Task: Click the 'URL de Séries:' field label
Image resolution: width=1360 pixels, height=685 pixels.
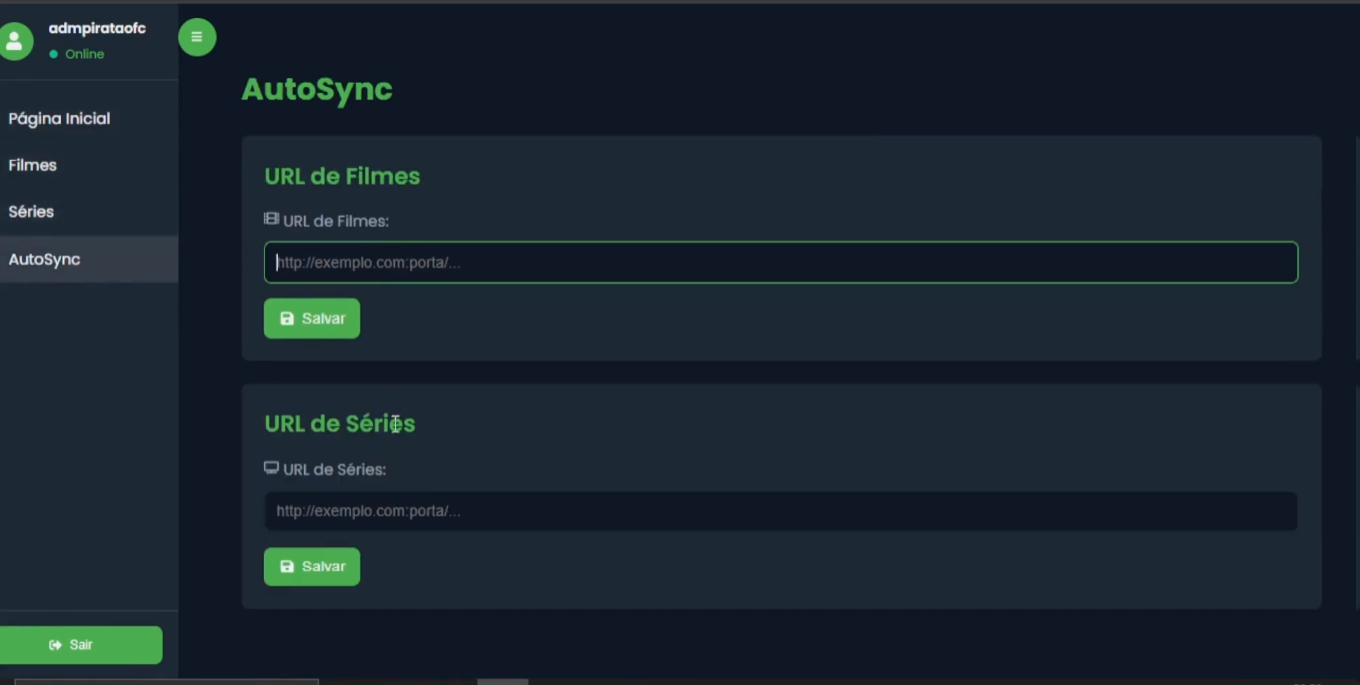Action: tap(334, 469)
